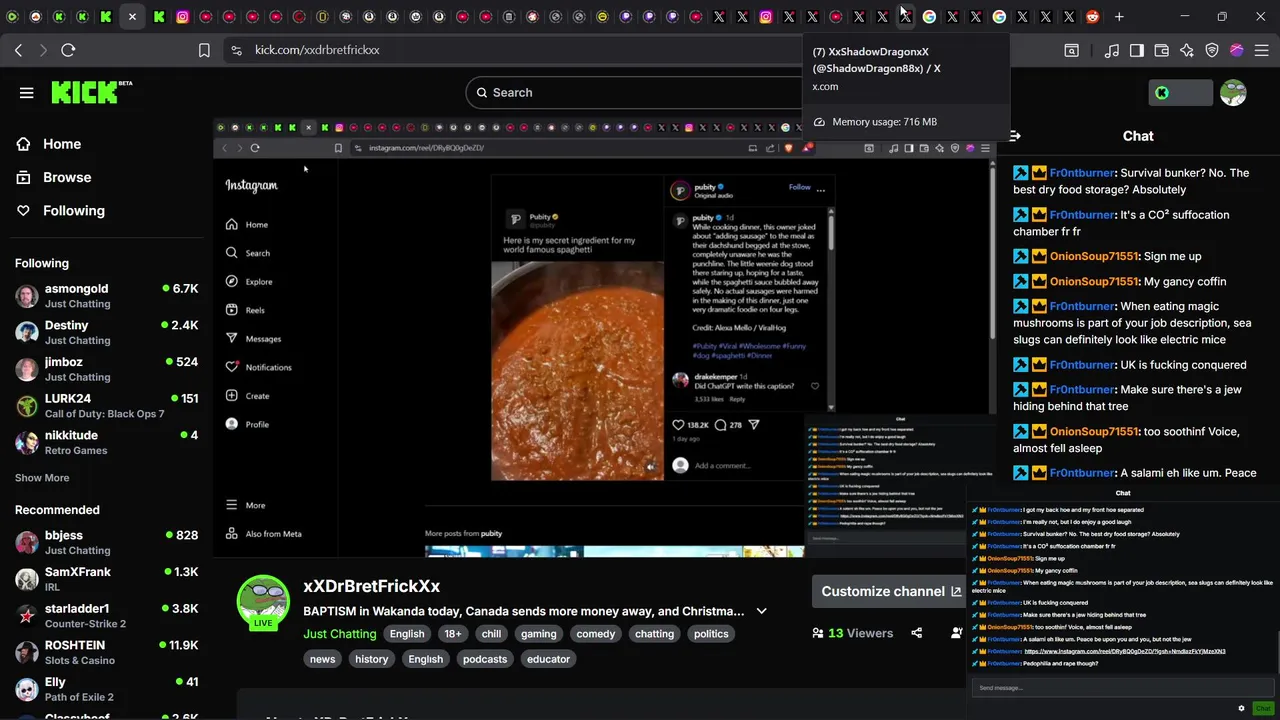This screenshot has width=1280, height=720.
Task: Click the chill tag
Action: coord(491,634)
